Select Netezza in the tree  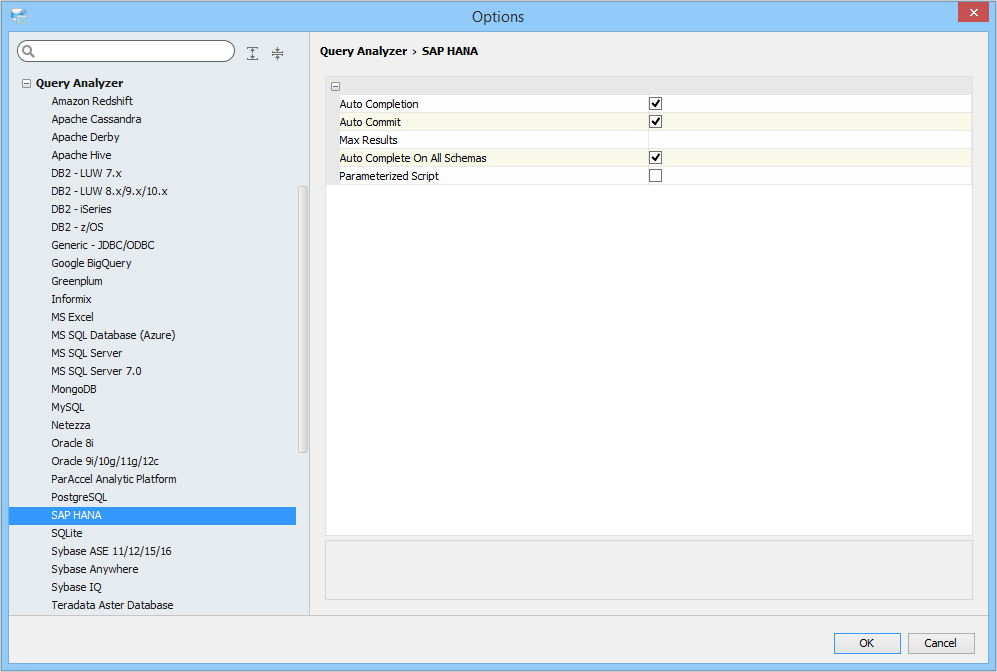click(x=71, y=425)
